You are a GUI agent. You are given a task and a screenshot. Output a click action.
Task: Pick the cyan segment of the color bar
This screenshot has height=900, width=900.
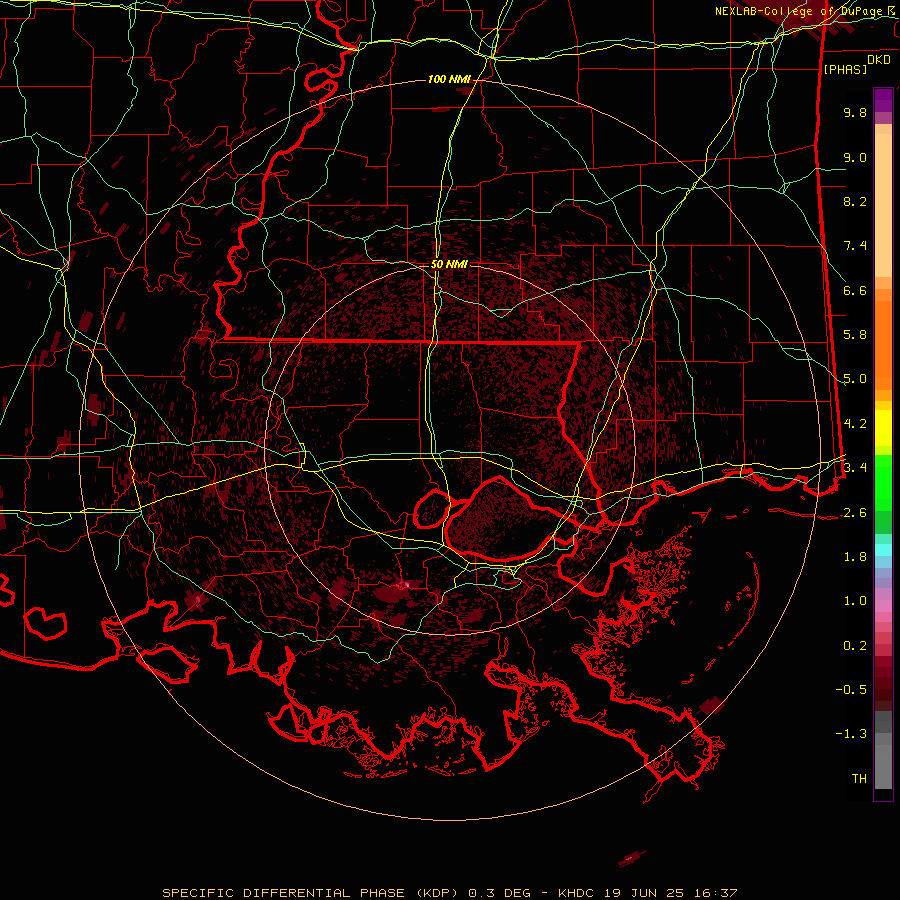(883, 550)
